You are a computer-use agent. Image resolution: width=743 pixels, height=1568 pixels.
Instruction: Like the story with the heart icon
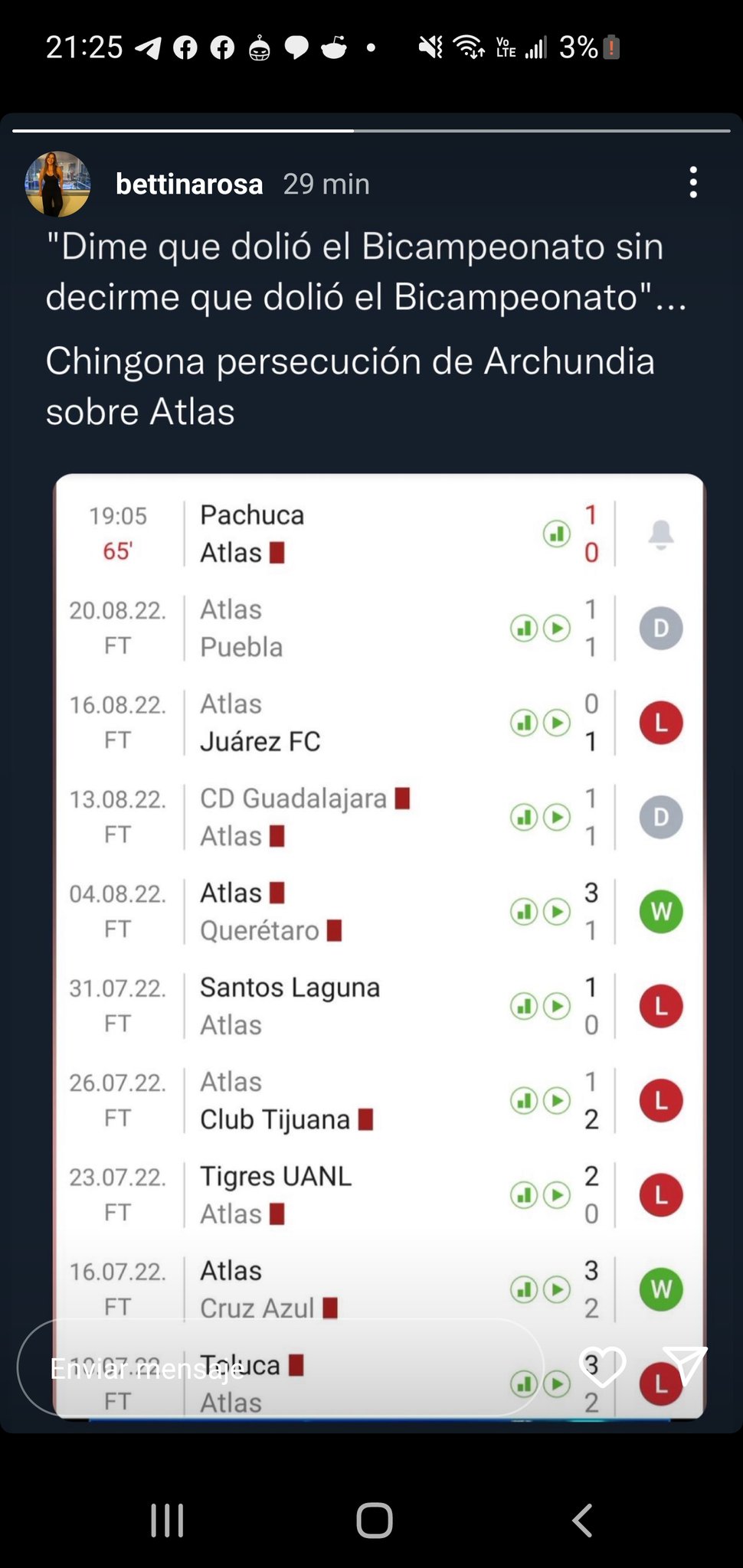point(603,1366)
